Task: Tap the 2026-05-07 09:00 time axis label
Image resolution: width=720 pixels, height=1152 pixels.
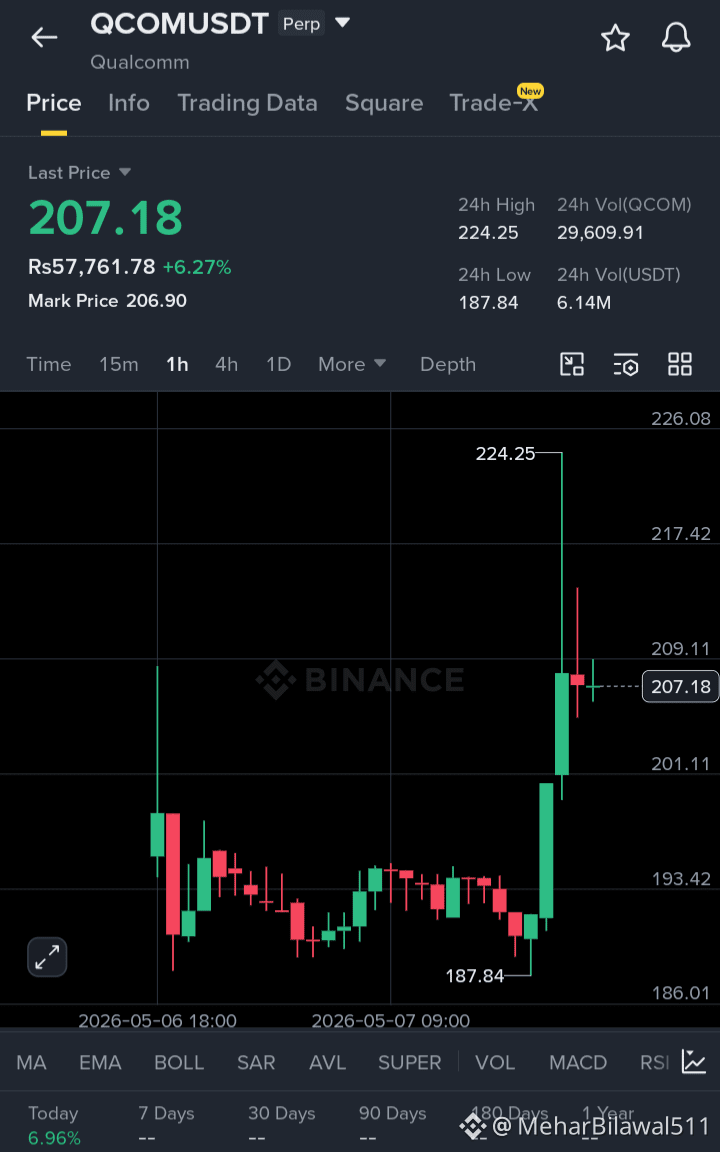Action: click(x=390, y=1020)
